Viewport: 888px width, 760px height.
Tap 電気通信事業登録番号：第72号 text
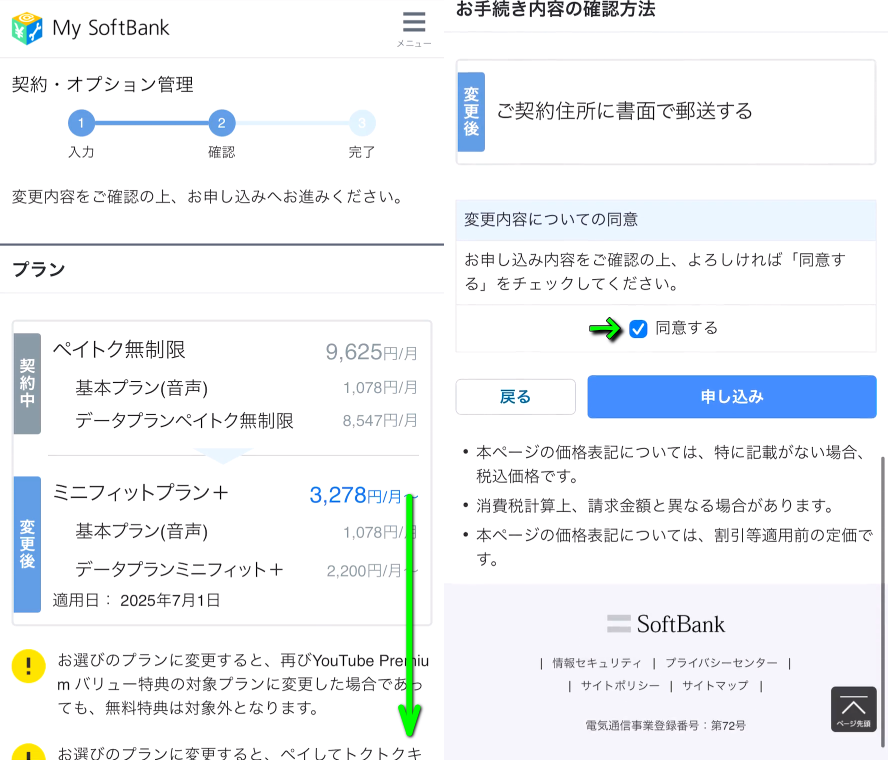[665, 725]
